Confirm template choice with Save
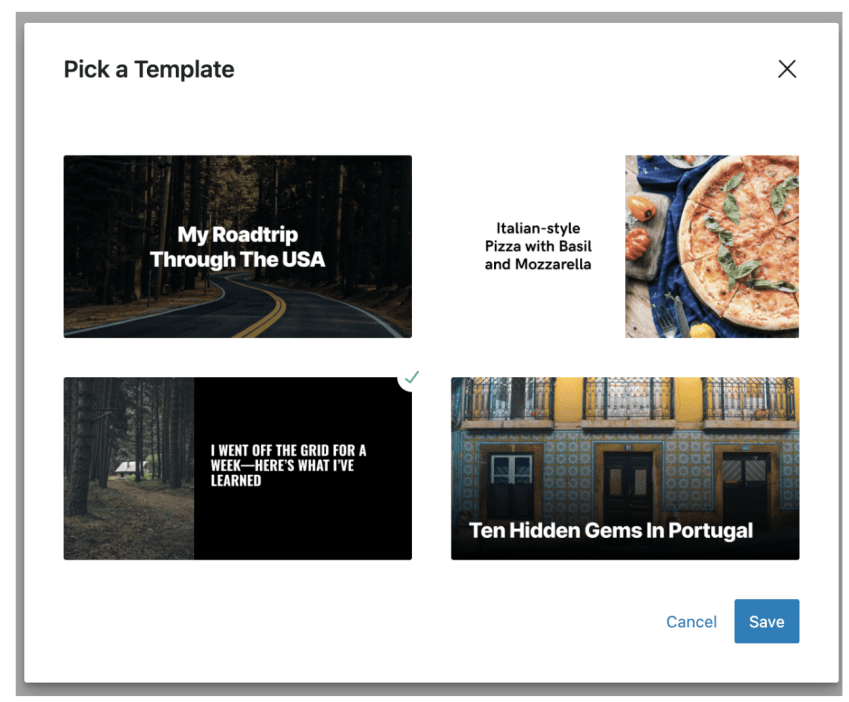 [766, 621]
